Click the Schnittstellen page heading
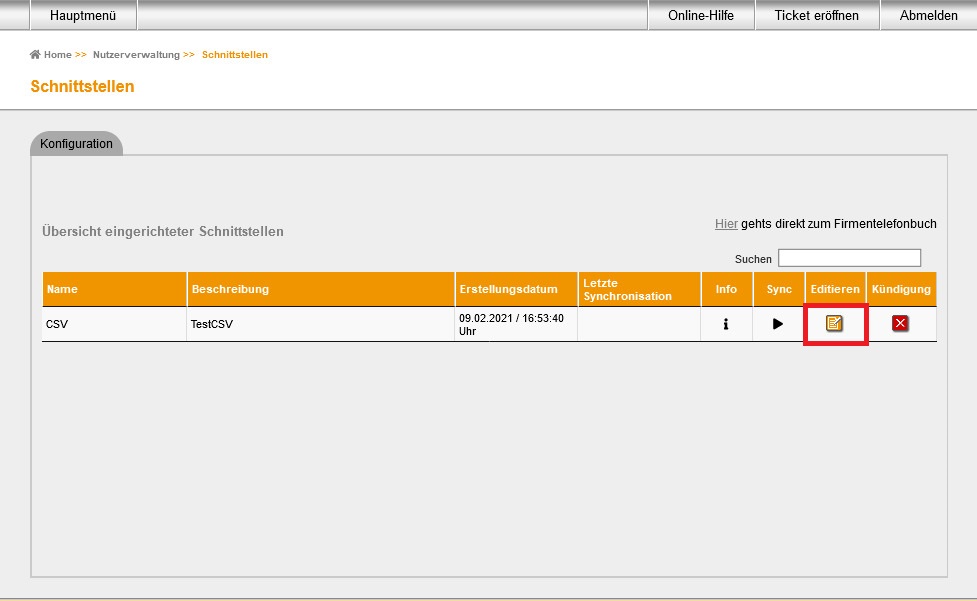The height and width of the screenshot is (601, 977). click(82, 86)
